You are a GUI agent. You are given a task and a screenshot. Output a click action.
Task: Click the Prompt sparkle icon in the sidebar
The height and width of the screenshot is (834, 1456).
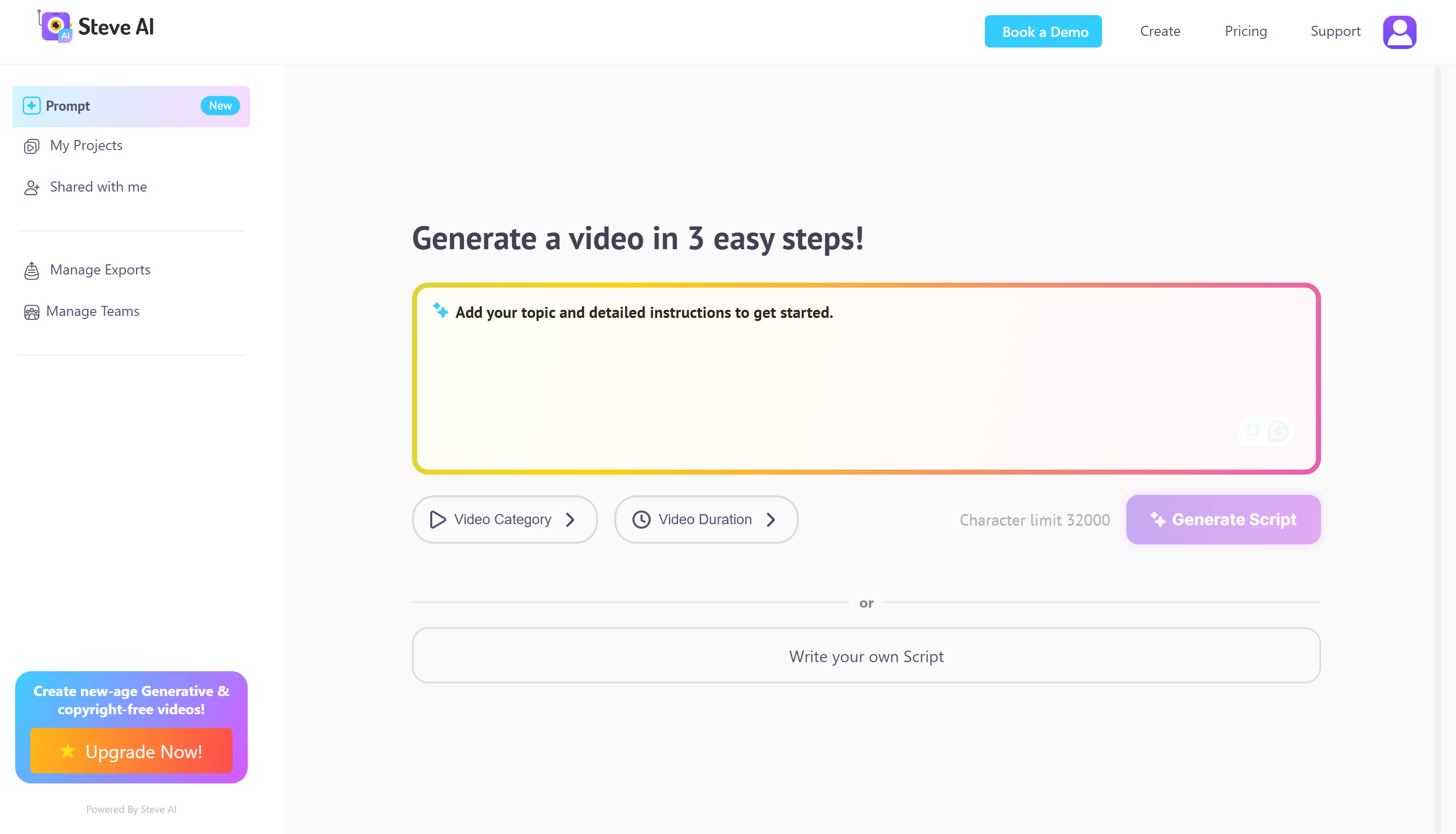coord(31,106)
